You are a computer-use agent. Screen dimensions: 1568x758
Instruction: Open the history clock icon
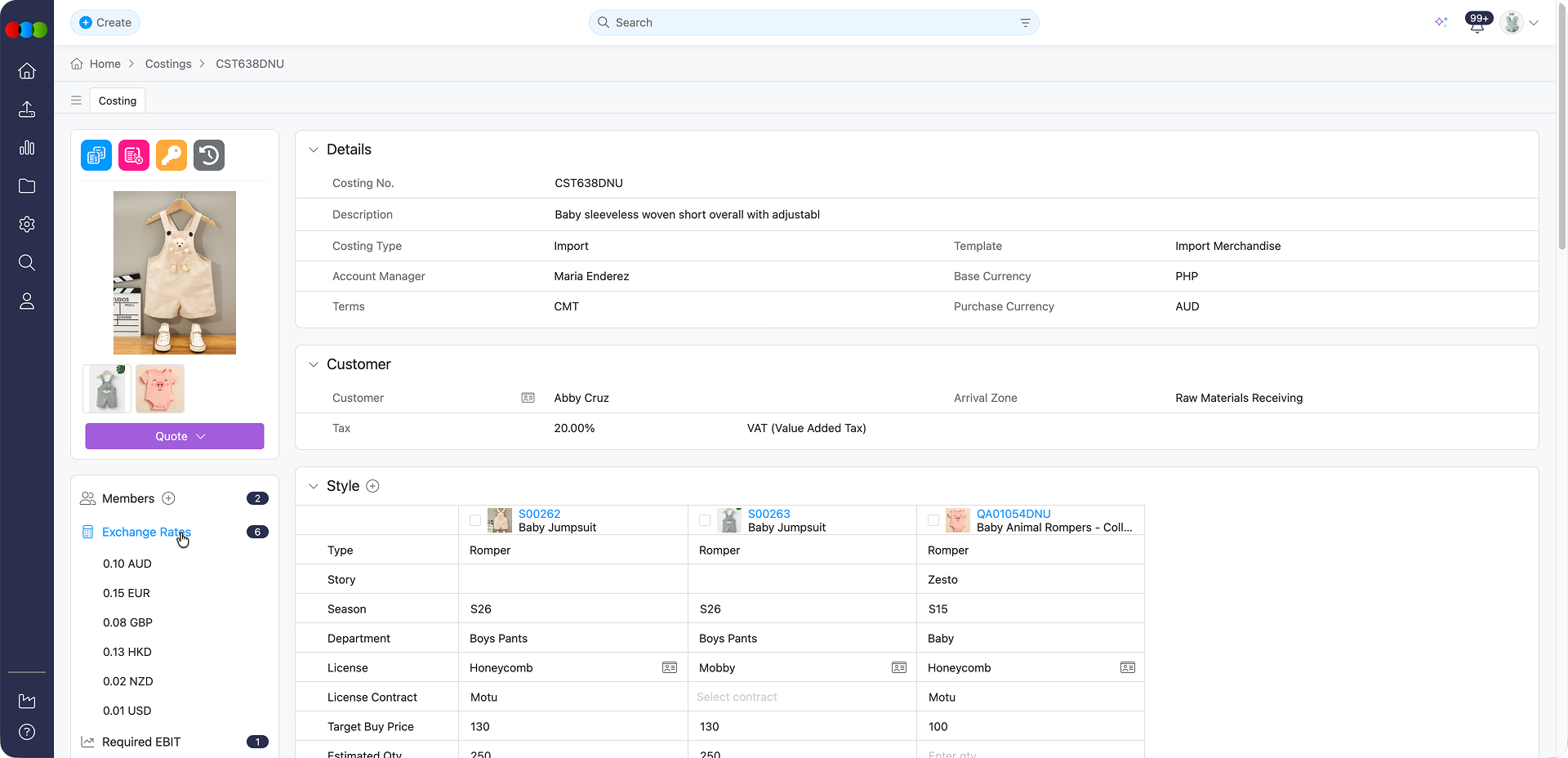209,155
